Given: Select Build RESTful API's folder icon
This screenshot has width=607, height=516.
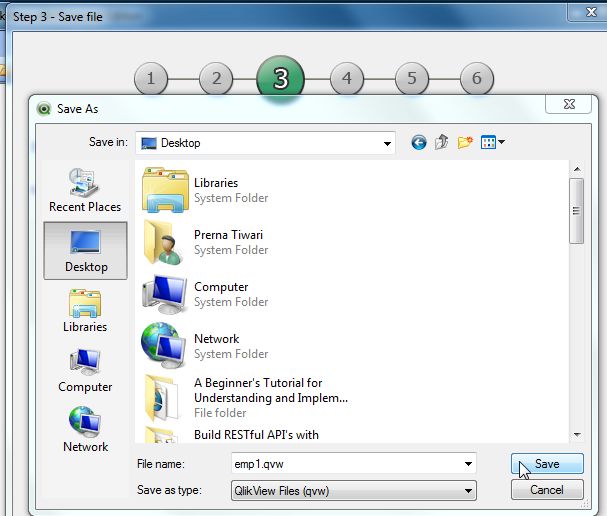Looking at the screenshot, I should 162,435.
